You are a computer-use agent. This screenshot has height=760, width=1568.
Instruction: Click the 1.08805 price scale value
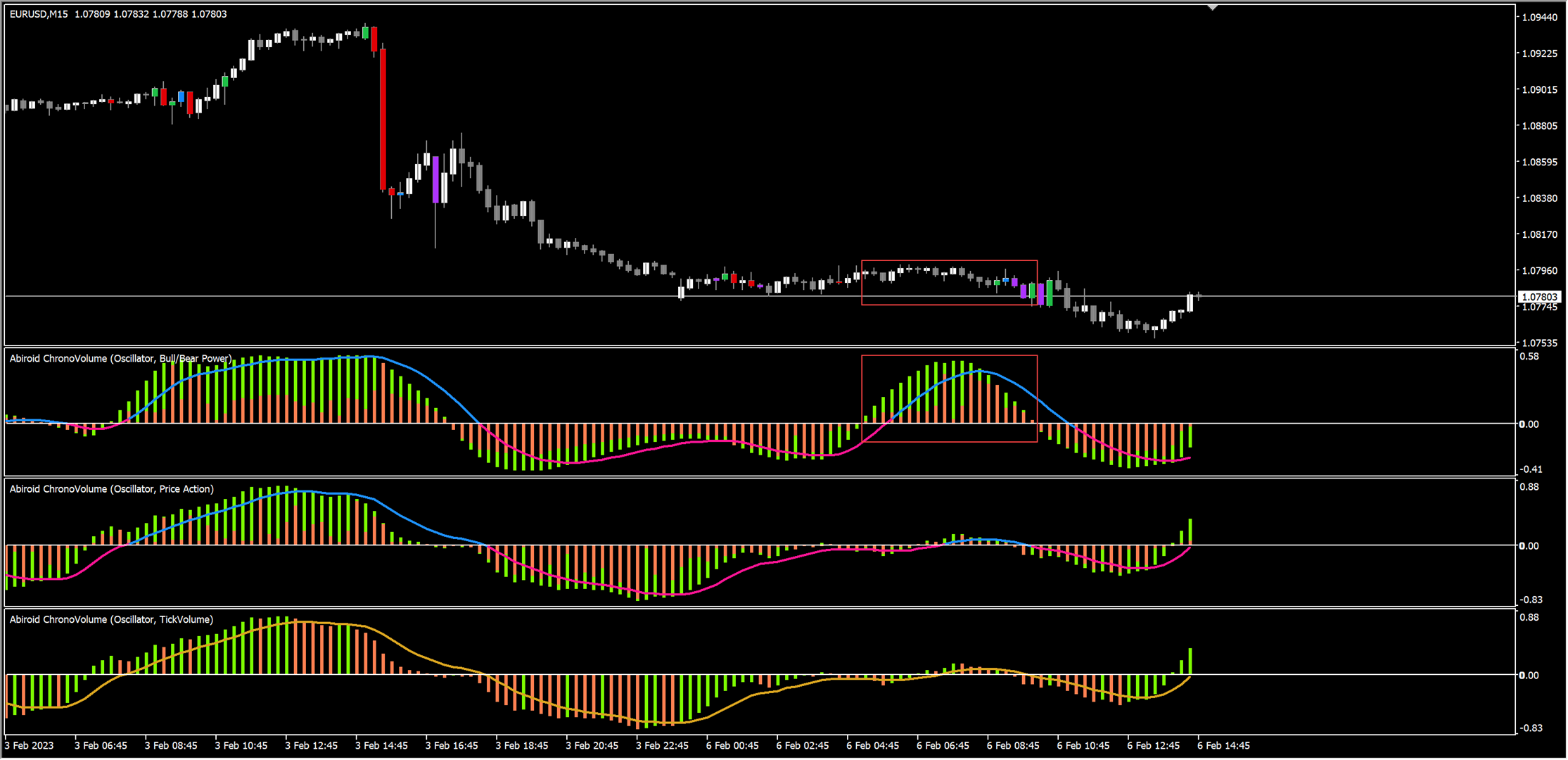point(1539,126)
